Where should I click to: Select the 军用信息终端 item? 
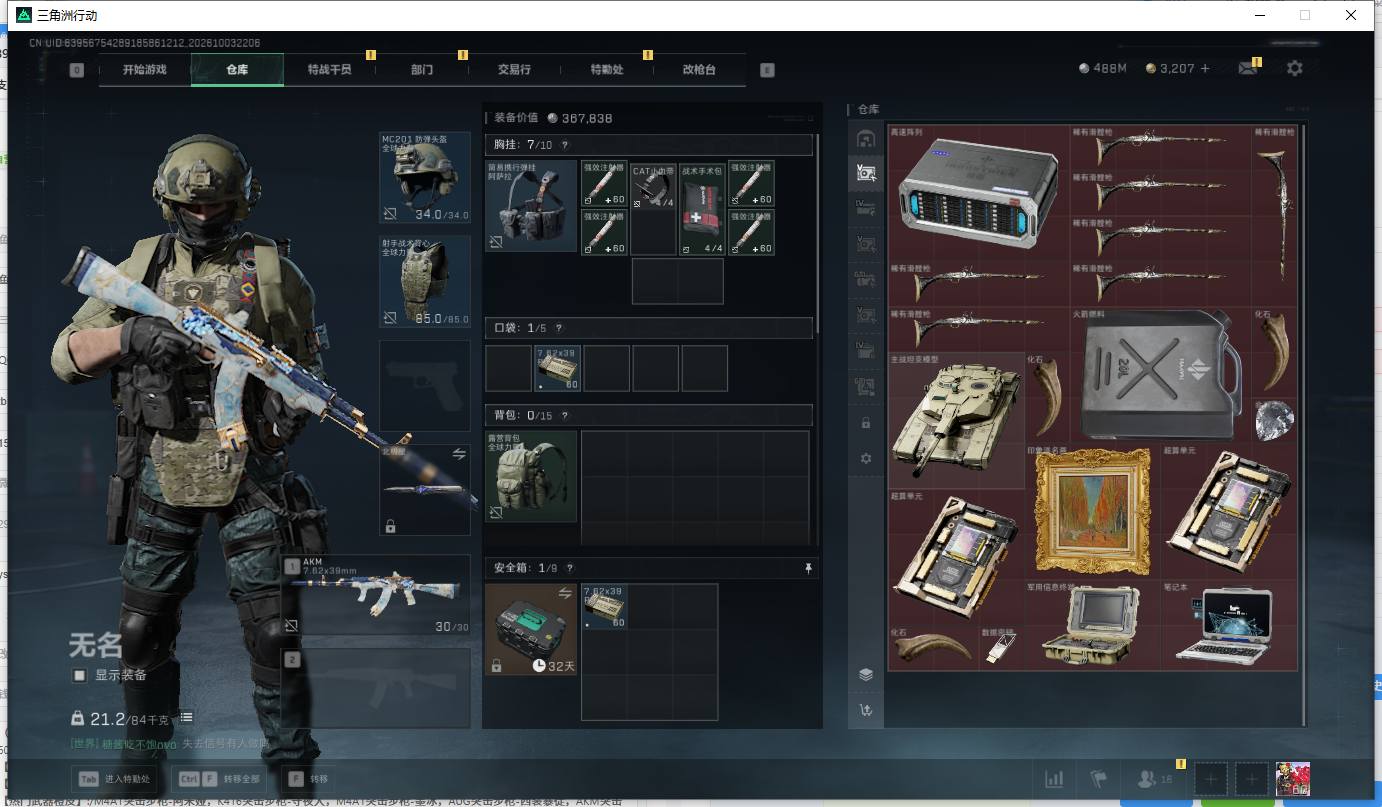pyautogui.click(x=1092, y=625)
